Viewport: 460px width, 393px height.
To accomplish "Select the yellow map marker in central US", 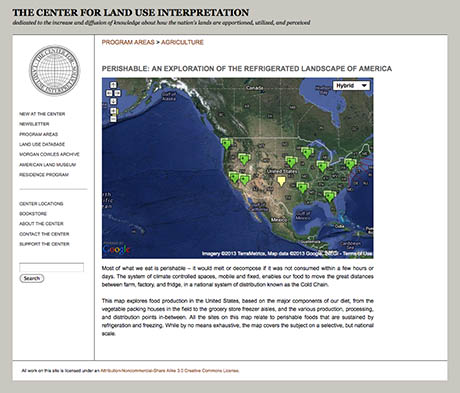I will point(282,181).
